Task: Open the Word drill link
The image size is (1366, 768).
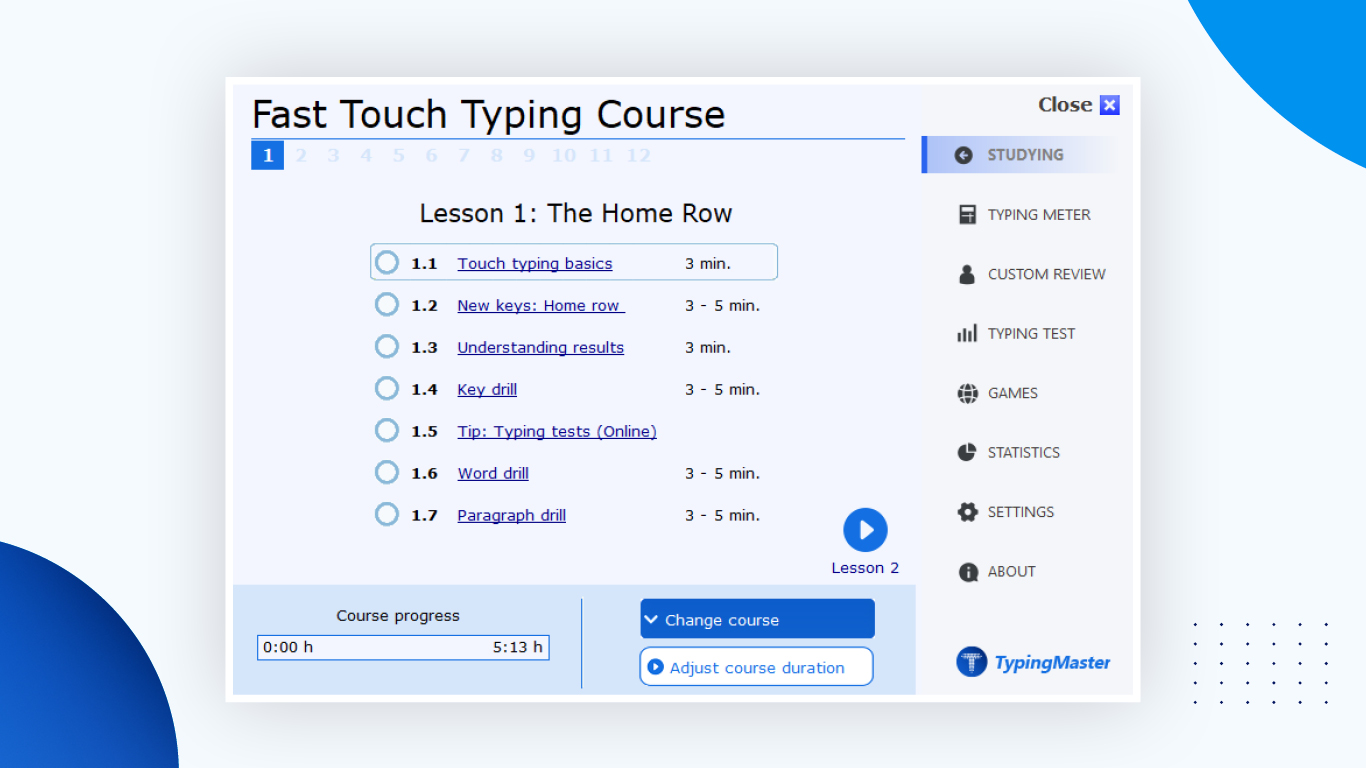Action: (493, 474)
